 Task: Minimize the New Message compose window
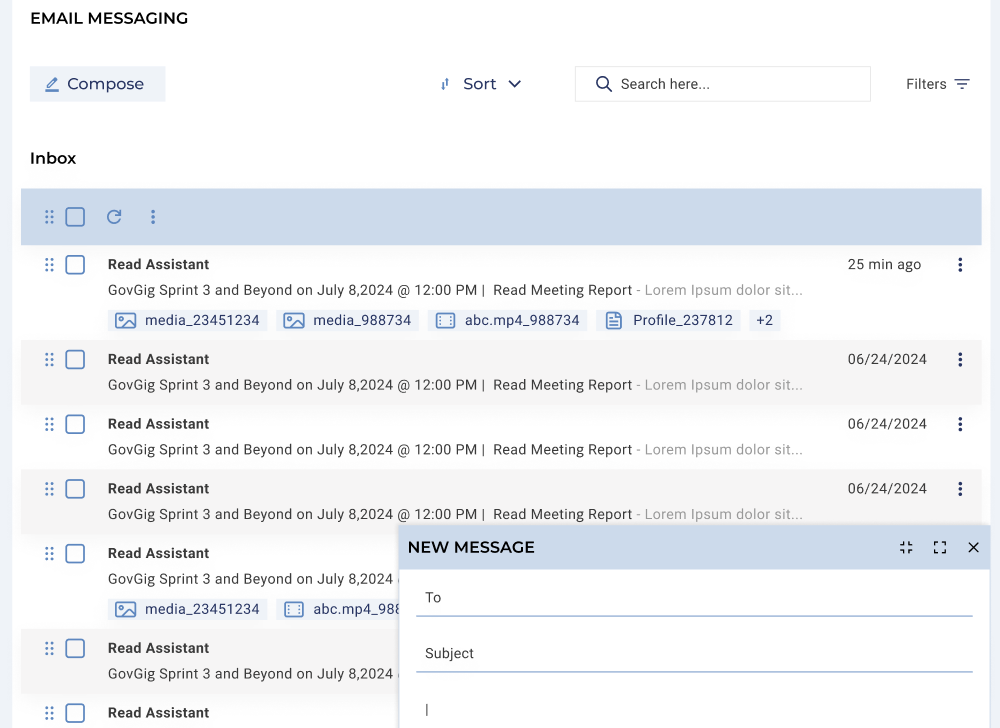click(x=906, y=547)
